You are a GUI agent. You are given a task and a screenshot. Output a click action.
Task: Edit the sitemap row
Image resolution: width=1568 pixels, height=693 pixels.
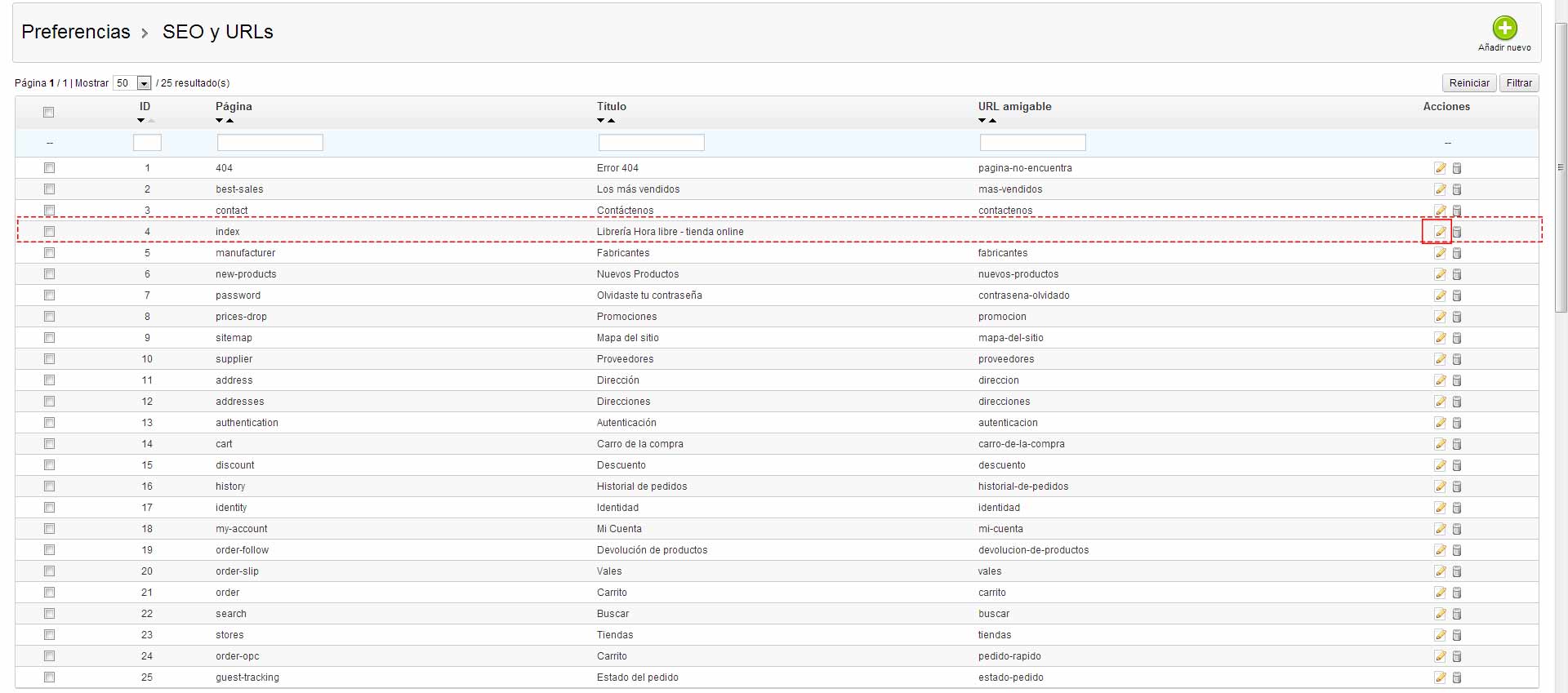point(1440,338)
